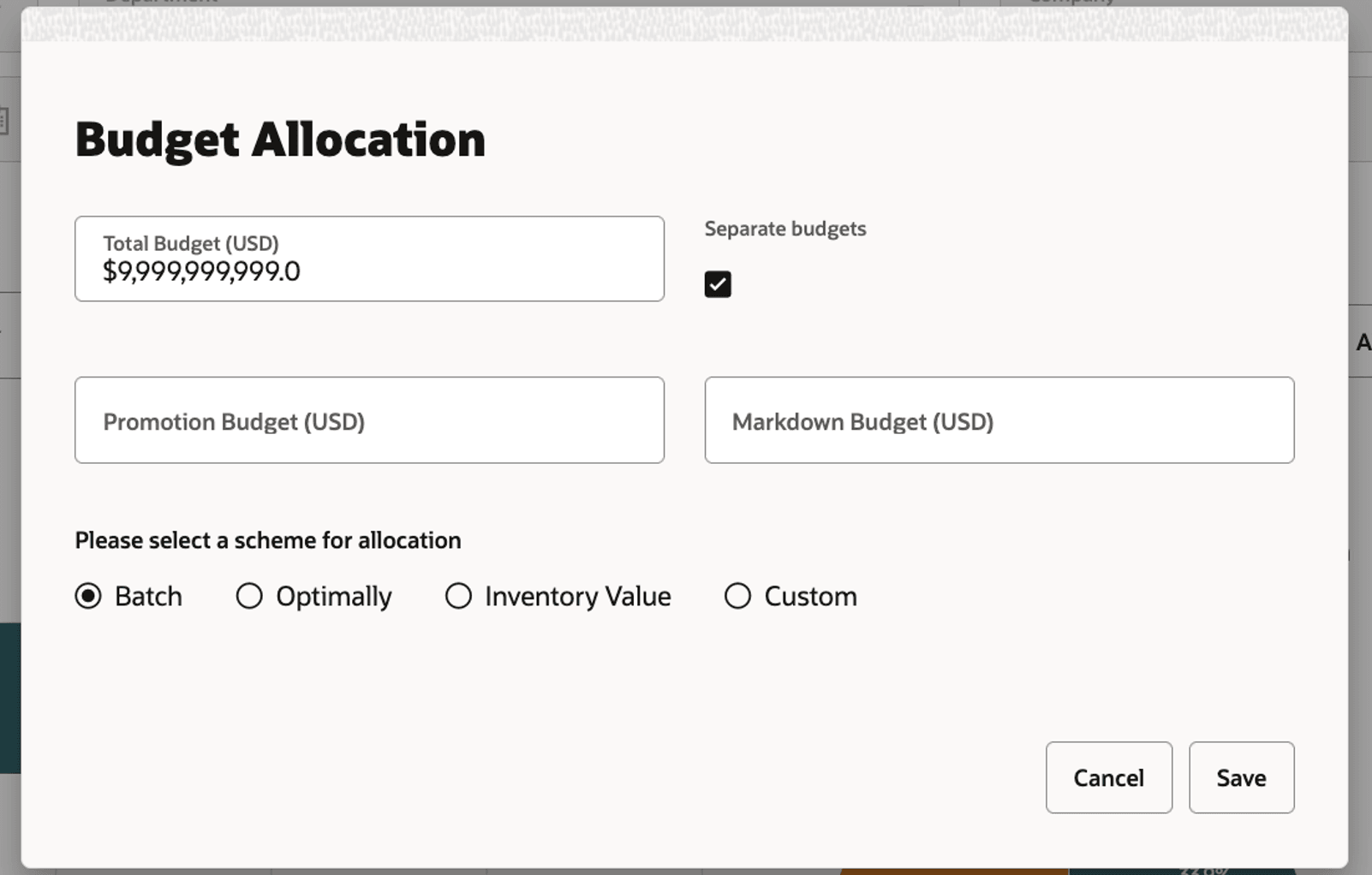
Task: Uncheck the Separate budgets checkbox
Action: pyautogui.click(x=717, y=283)
